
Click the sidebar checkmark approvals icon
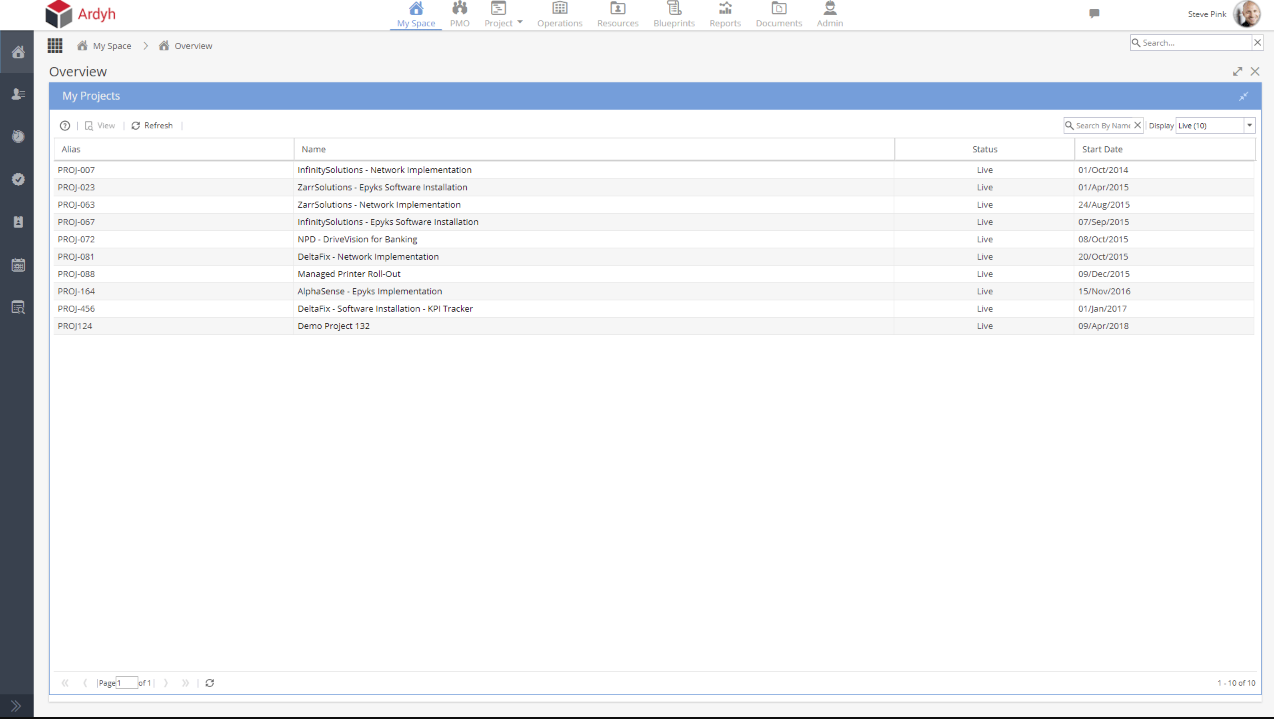click(18, 179)
